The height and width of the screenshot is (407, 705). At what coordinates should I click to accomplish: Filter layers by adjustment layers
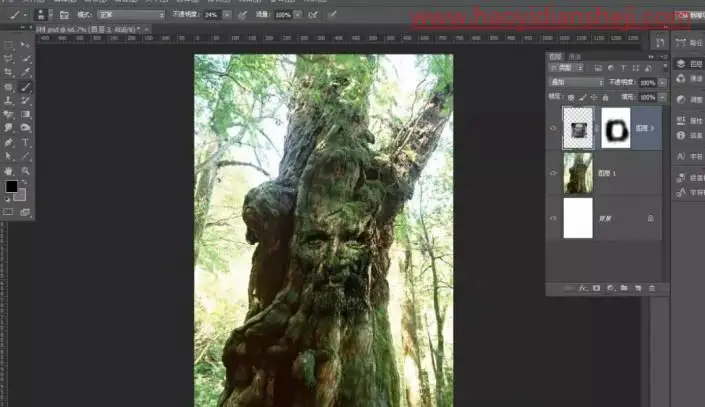[x=611, y=68]
